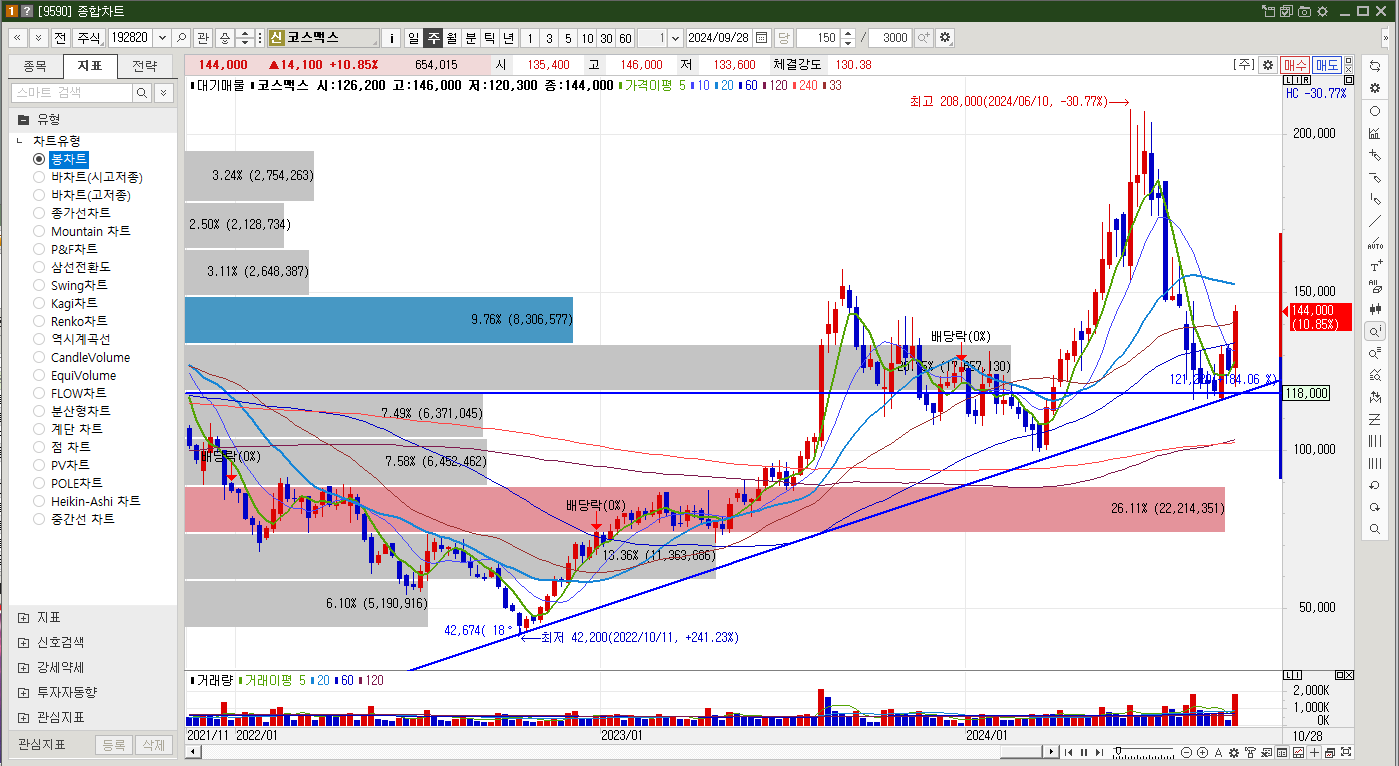Select Renko차트 radio option
This screenshot has width=1399, height=766.
point(39,321)
